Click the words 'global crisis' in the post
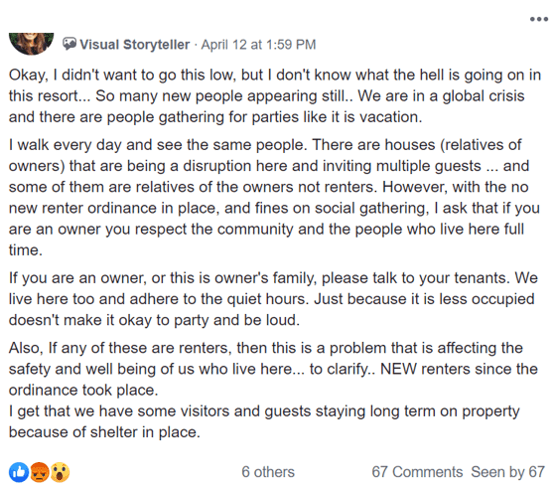 (x=483, y=96)
